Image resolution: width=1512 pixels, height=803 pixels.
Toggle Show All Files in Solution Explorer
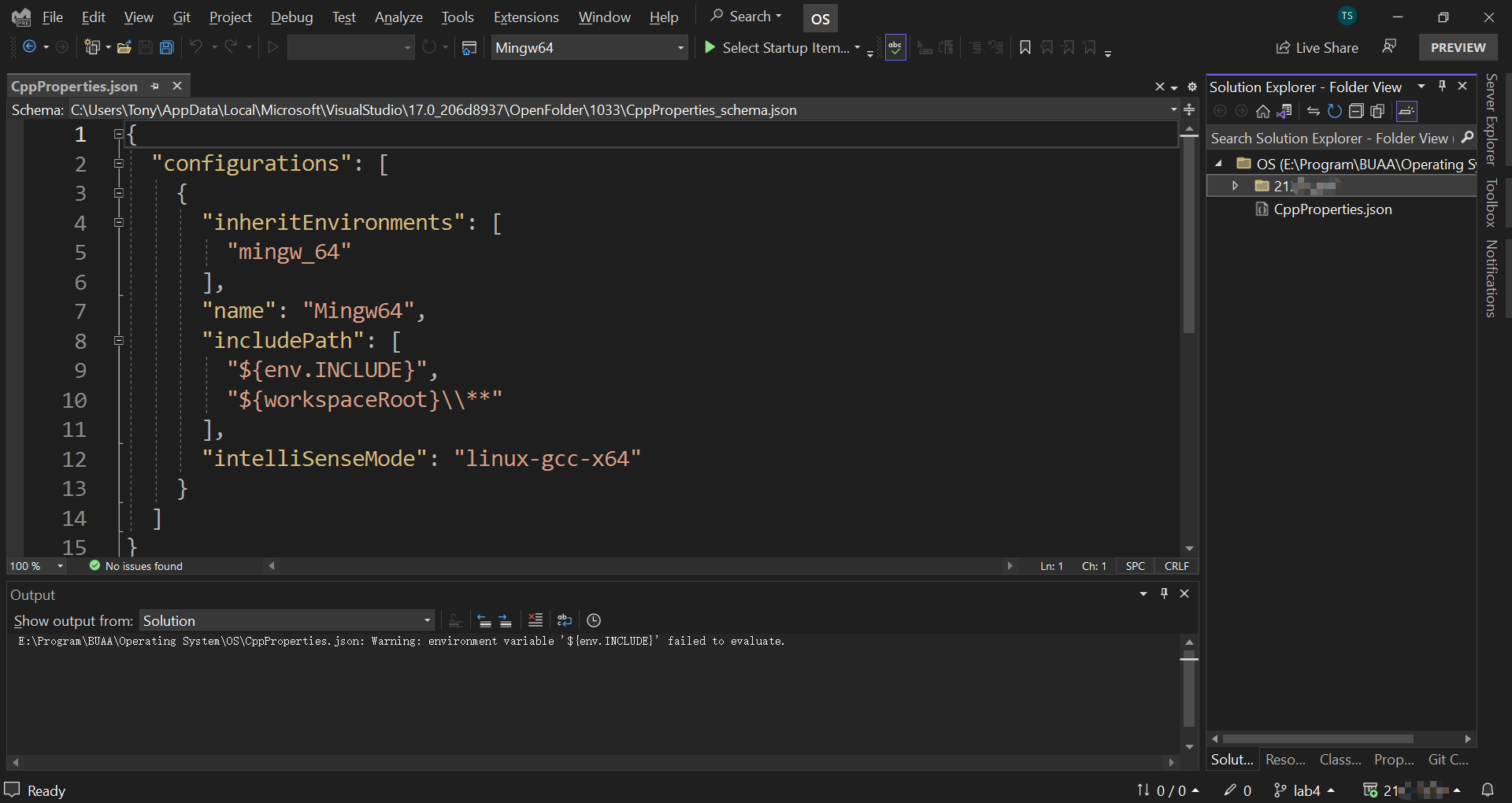[1377, 111]
